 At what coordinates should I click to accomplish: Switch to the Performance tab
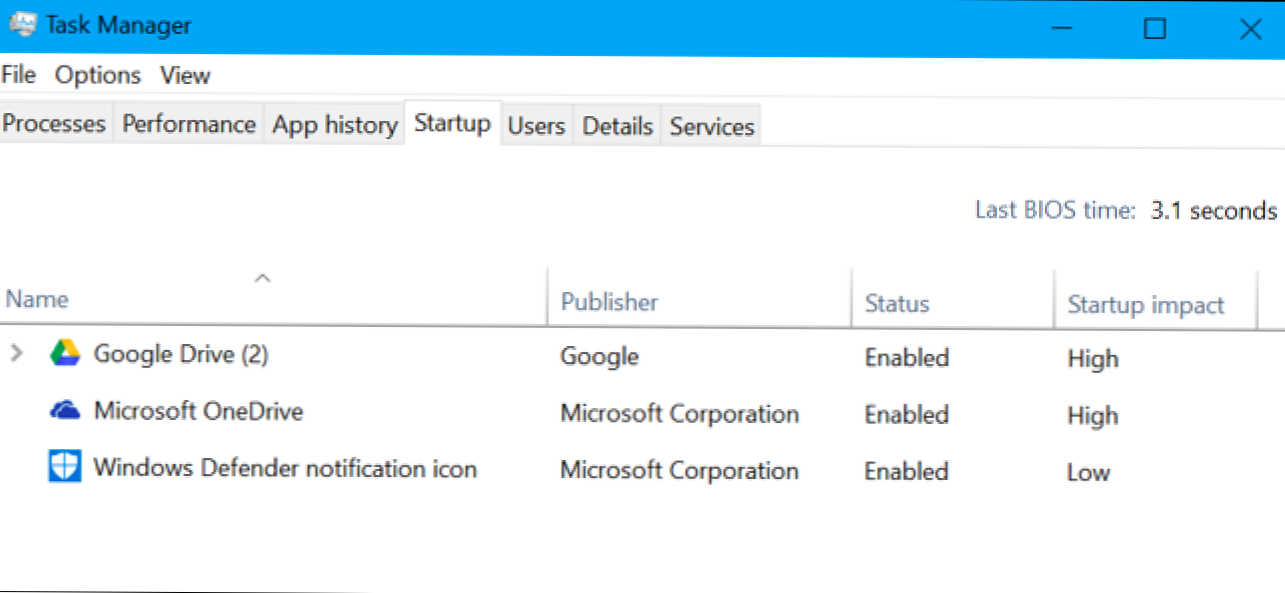[189, 124]
